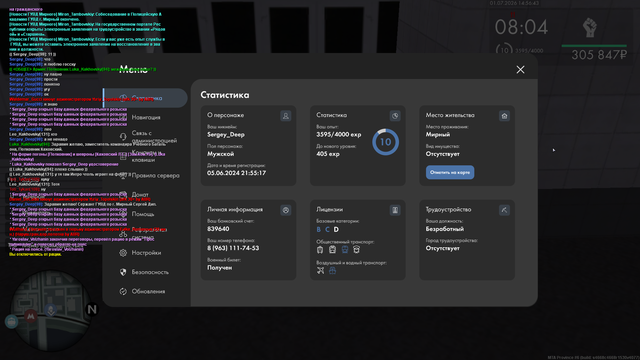Click fourth public transport license icon

click(x=356, y=249)
